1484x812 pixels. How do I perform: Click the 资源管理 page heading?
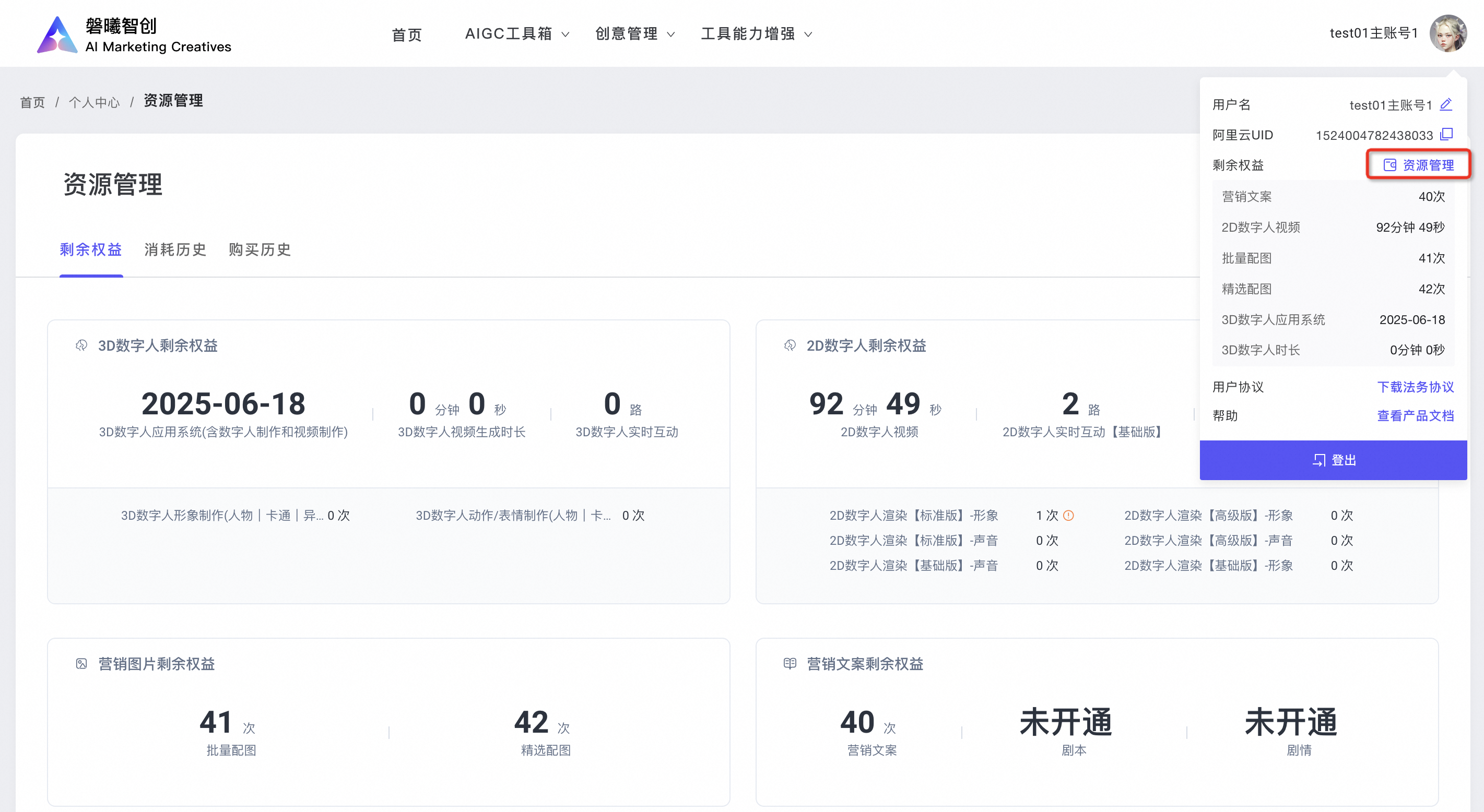pos(113,185)
